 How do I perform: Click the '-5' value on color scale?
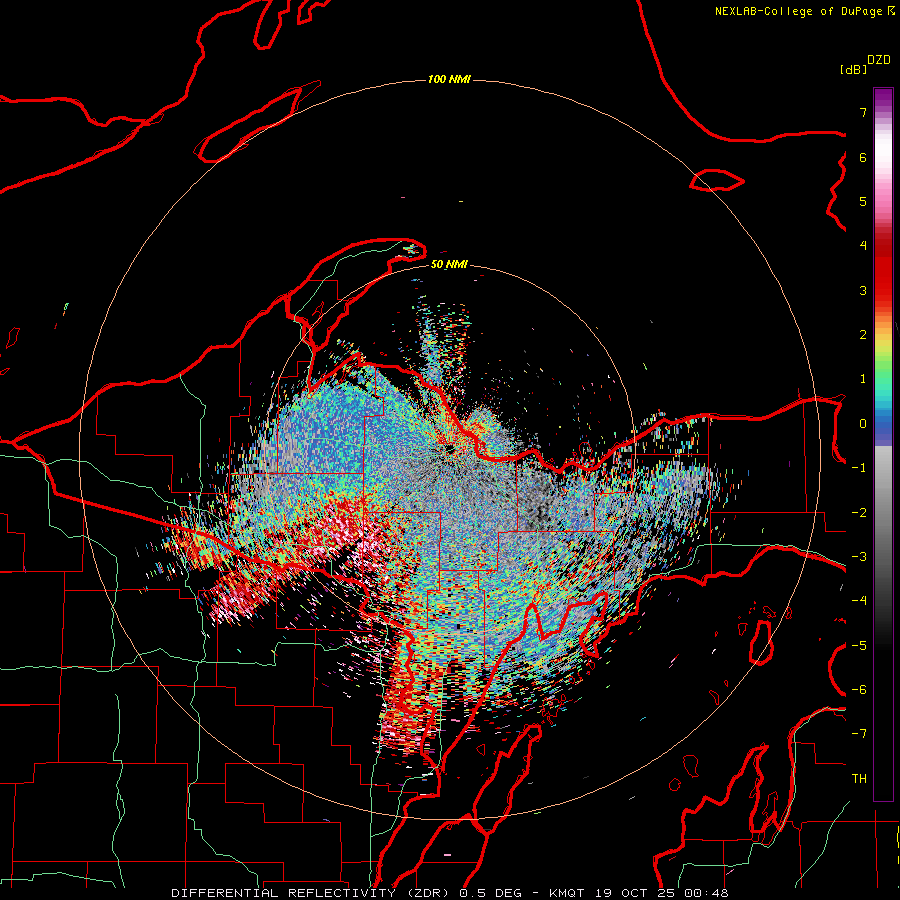click(859, 646)
